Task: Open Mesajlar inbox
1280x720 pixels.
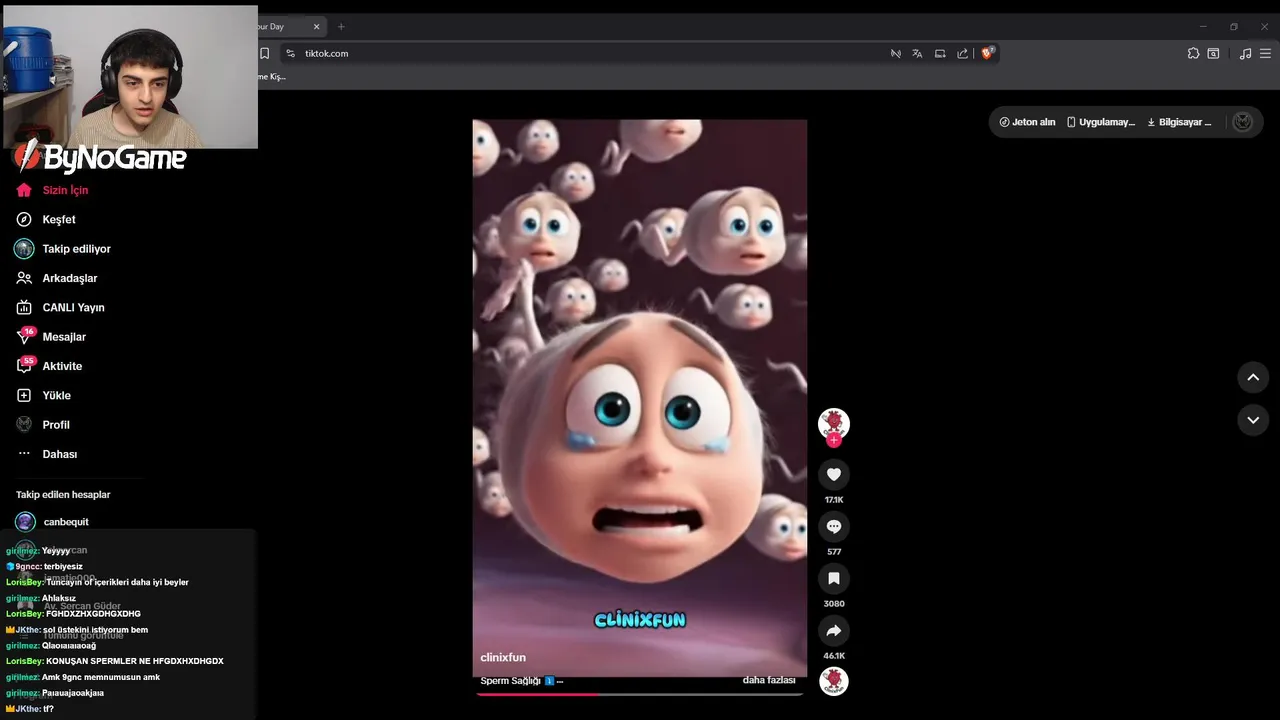Action: 51,337
